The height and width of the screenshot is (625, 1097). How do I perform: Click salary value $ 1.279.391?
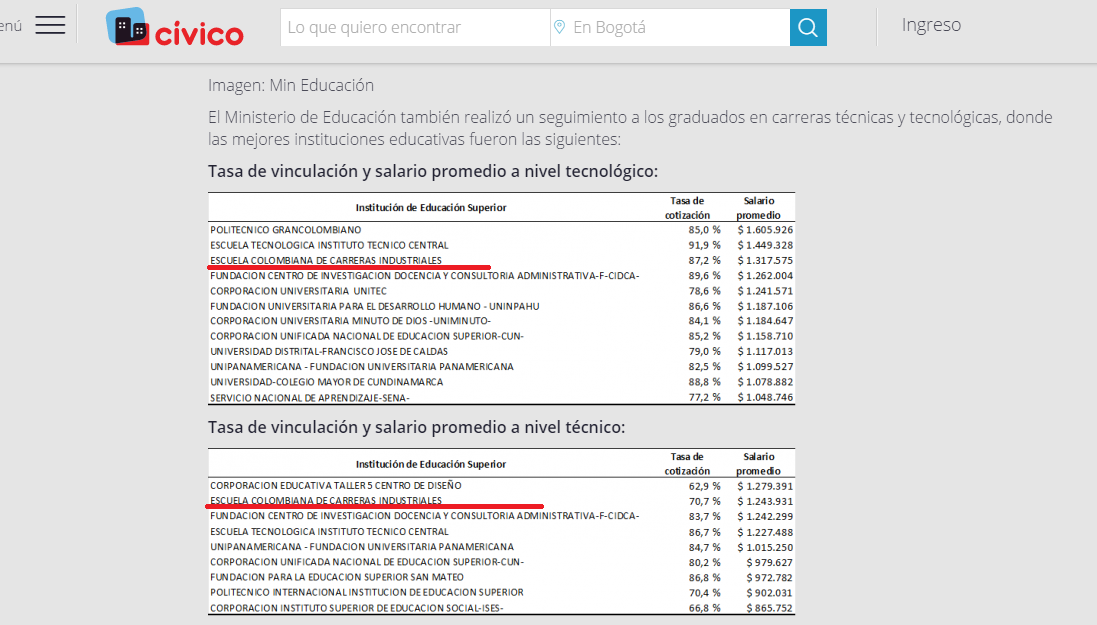pyautogui.click(x=765, y=486)
